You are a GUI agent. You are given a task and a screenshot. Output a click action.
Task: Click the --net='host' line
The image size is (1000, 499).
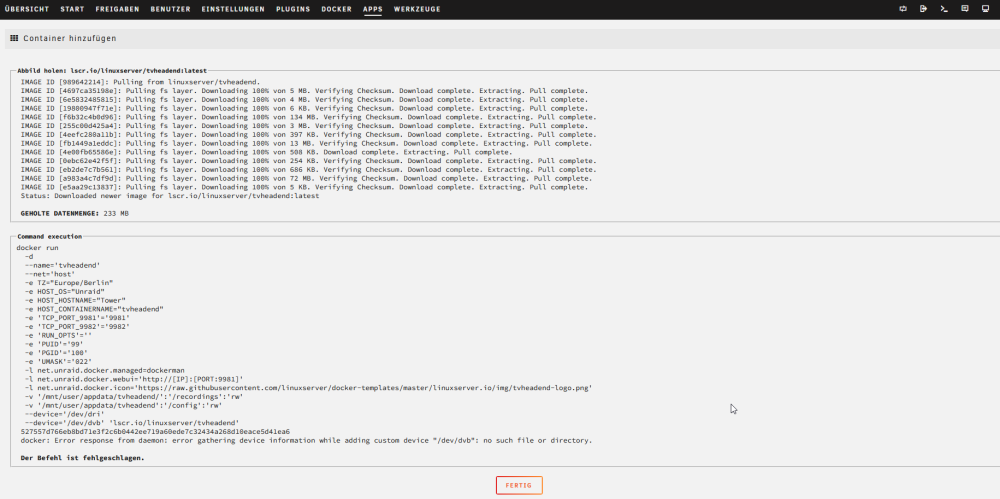click(x=50, y=273)
